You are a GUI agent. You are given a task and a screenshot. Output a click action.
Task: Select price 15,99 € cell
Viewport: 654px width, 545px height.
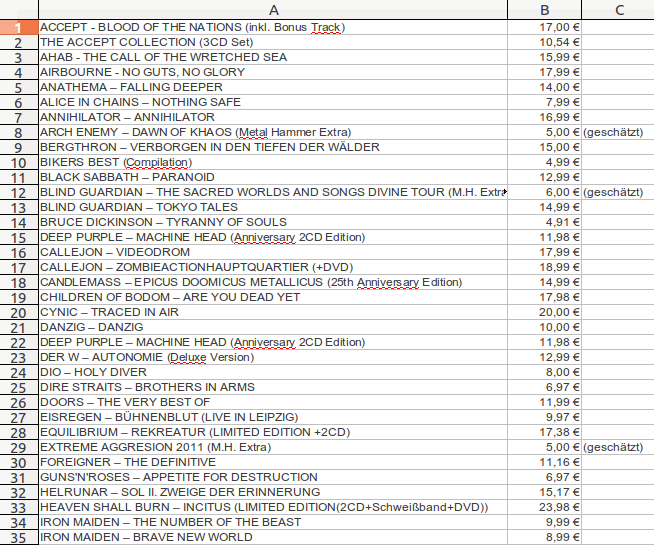coord(544,58)
